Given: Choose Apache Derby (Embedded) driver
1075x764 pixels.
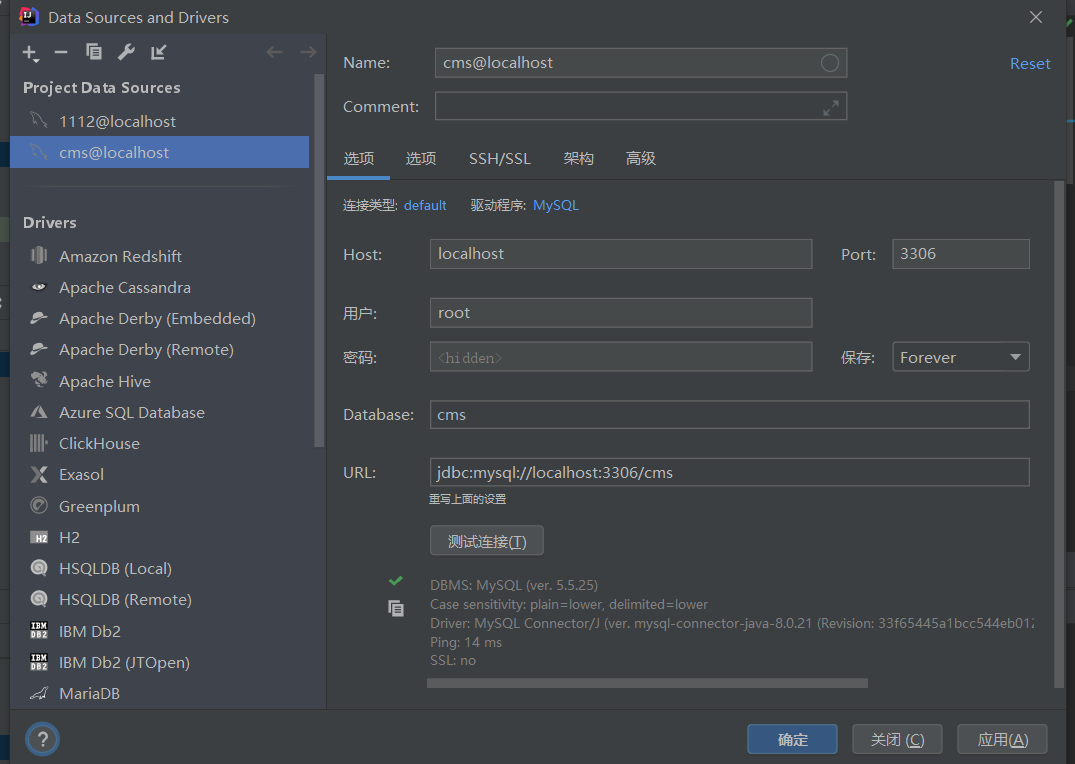Looking at the screenshot, I should pos(159,318).
